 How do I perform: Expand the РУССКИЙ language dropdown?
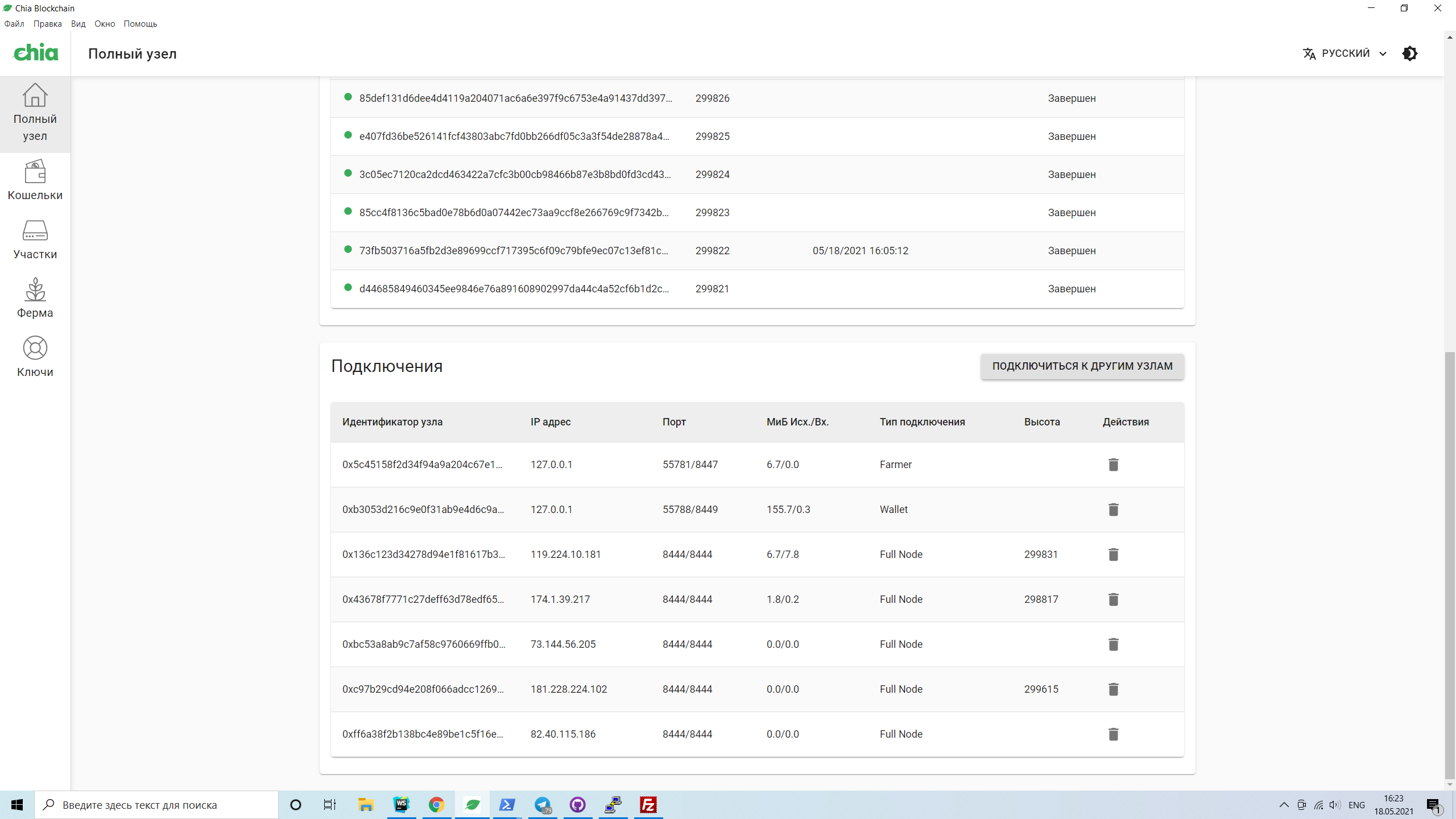[x=1345, y=53]
